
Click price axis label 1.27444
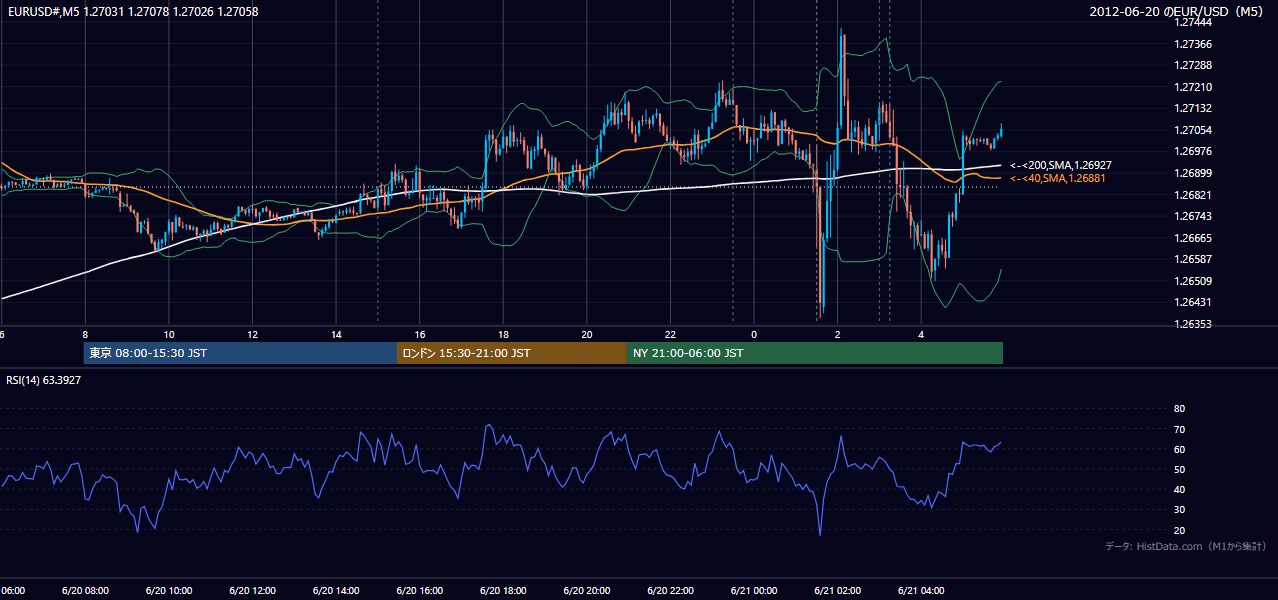click(1193, 22)
